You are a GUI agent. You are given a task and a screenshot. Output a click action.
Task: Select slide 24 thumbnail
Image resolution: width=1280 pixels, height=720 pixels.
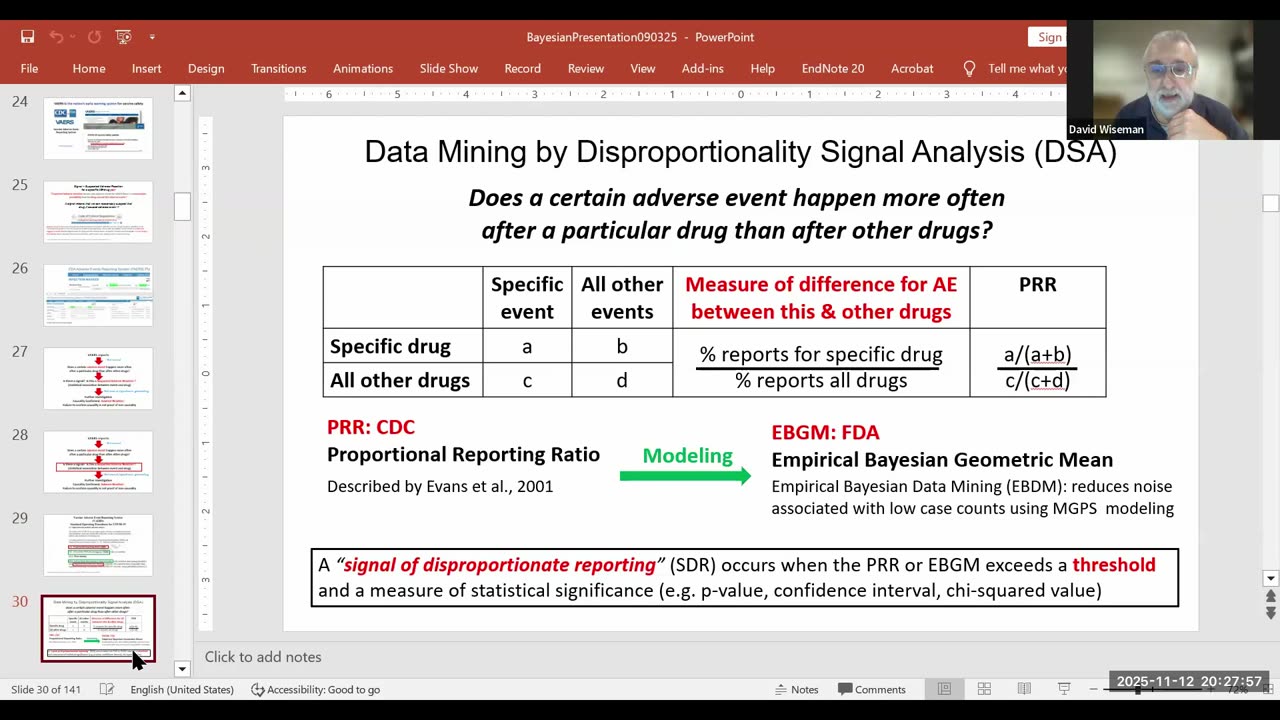[98, 128]
